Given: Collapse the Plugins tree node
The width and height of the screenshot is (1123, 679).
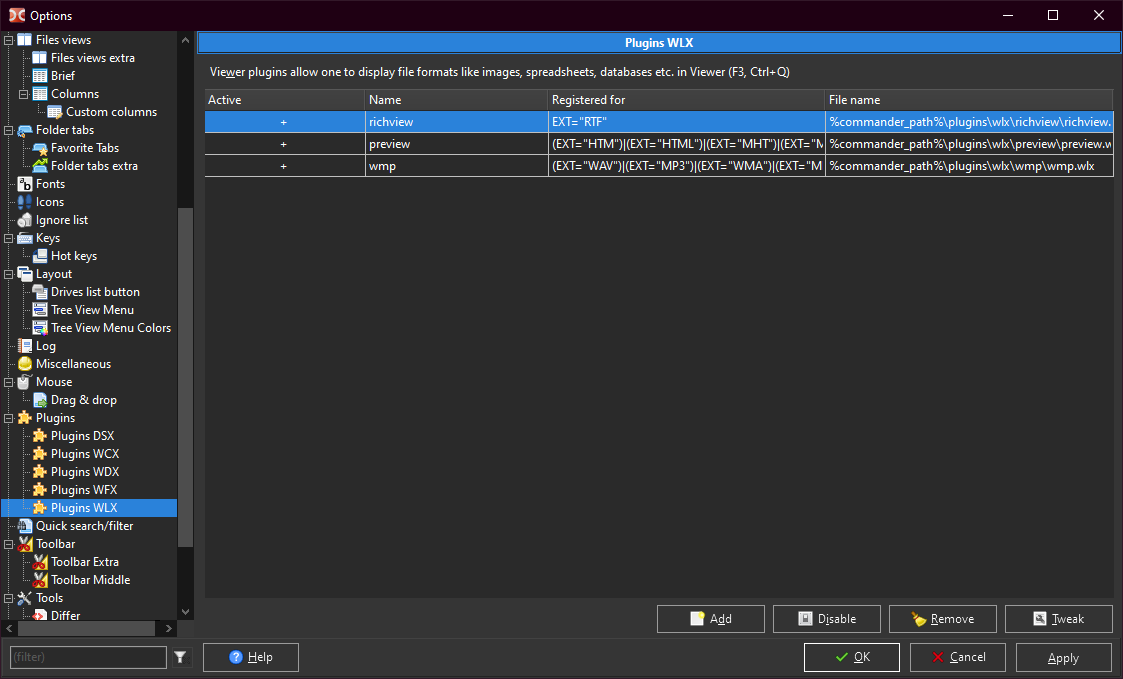Looking at the screenshot, I should 9,418.
